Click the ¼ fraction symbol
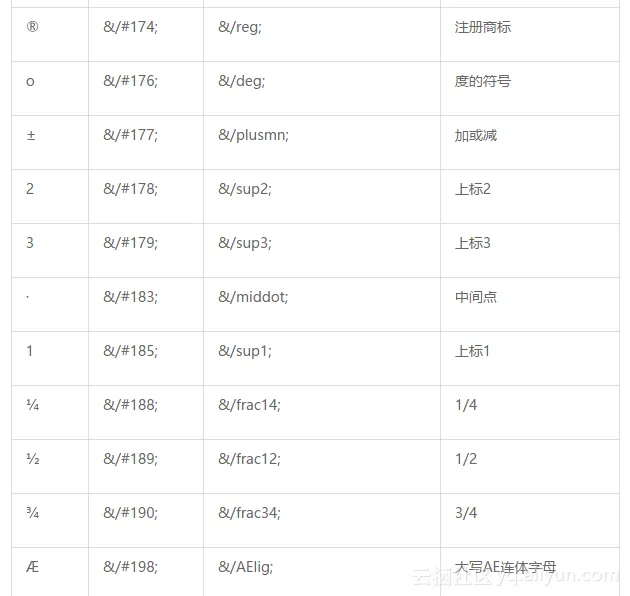The width and height of the screenshot is (630, 596). coord(32,405)
